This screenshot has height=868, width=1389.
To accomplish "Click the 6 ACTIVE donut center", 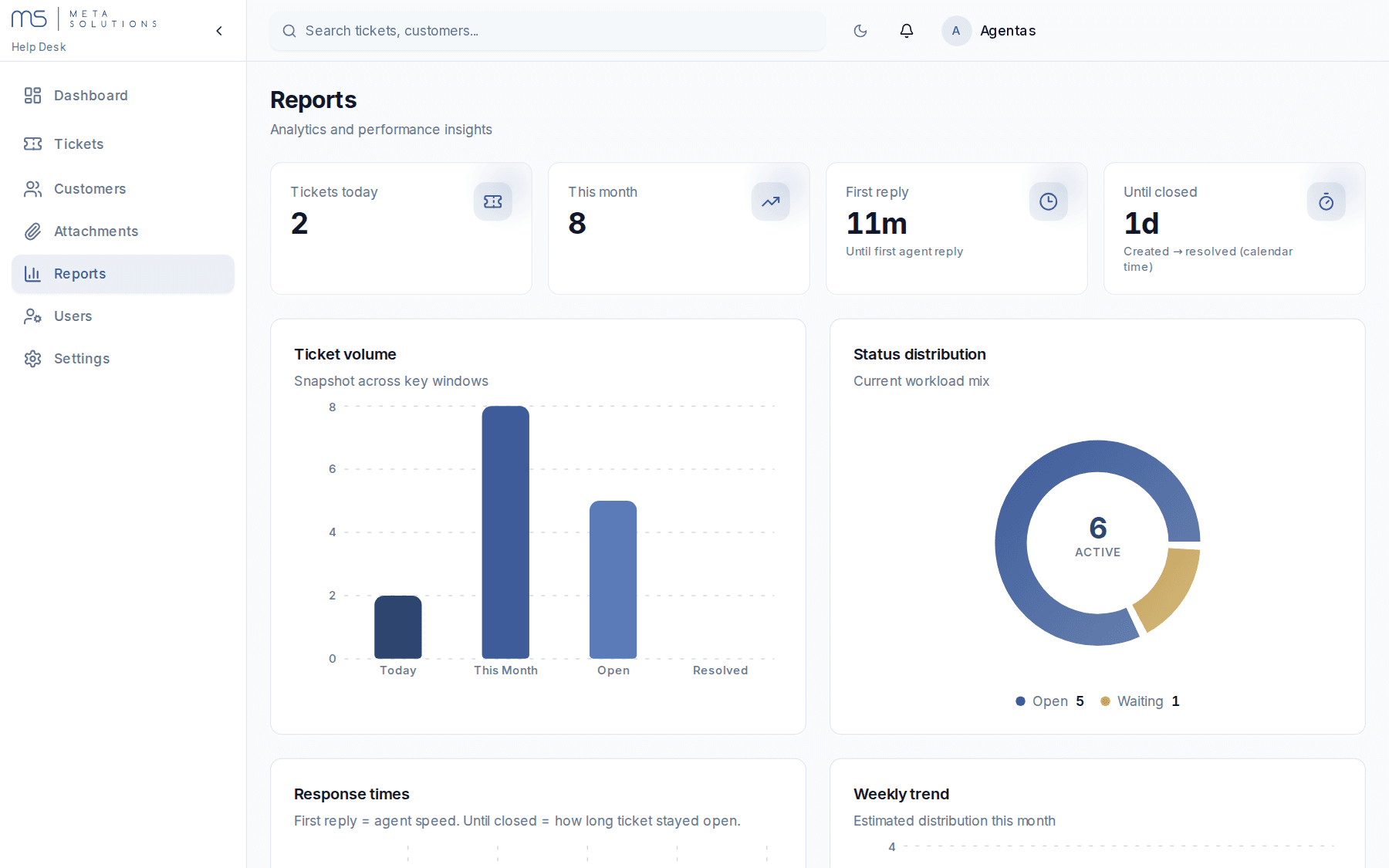I will pos(1098,537).
